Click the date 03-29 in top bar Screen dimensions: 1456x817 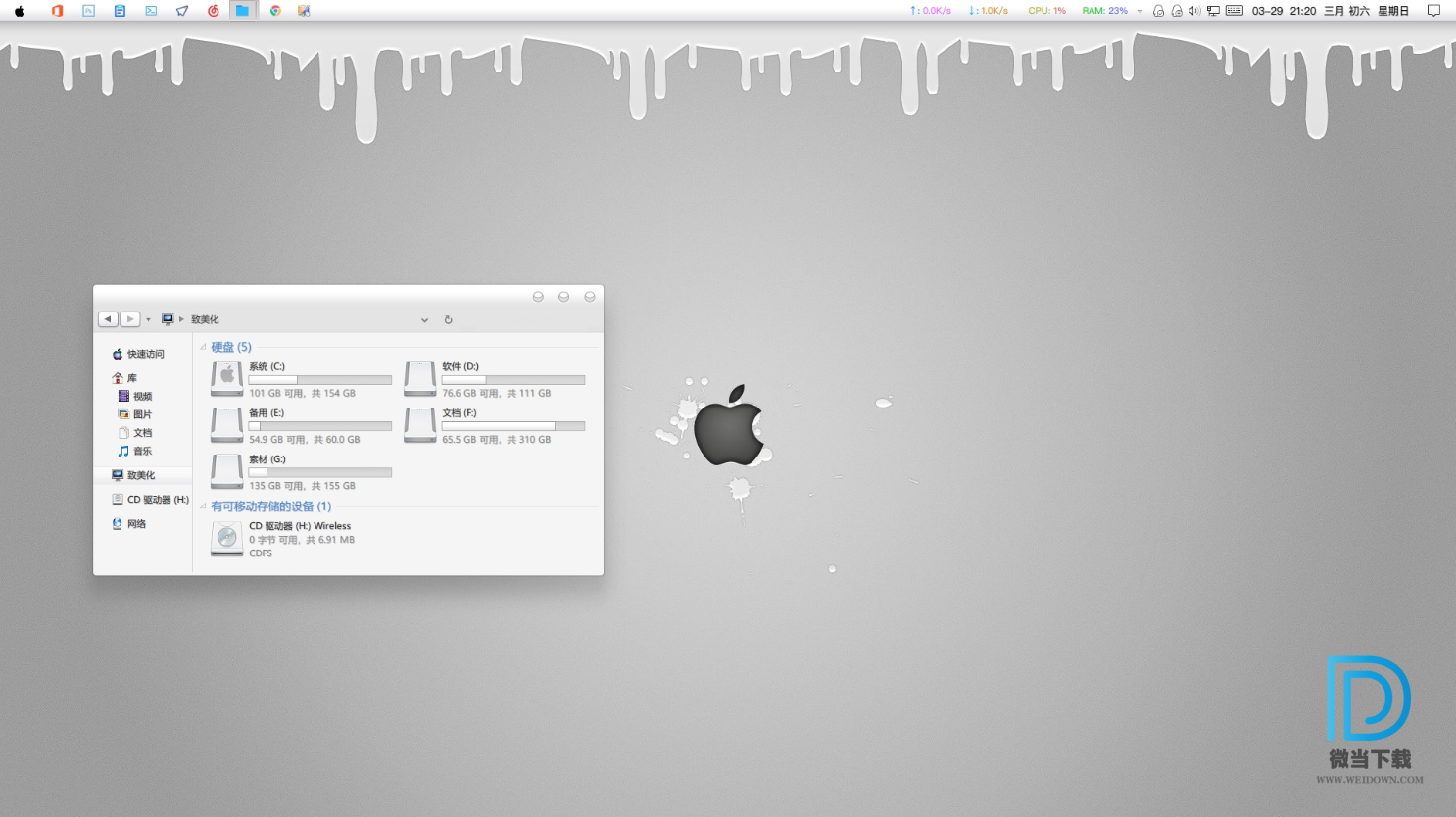click(x=1267, y=11)
